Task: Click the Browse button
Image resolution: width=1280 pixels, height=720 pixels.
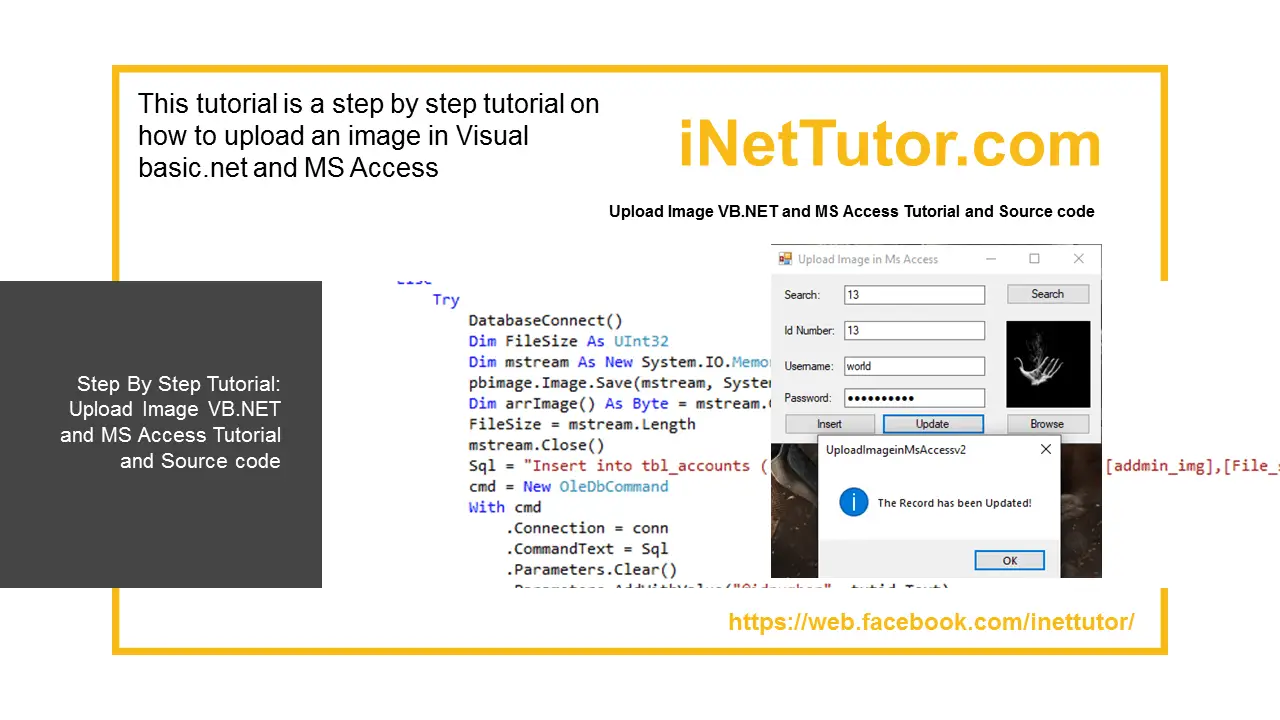Action: tap(1047, 424)
